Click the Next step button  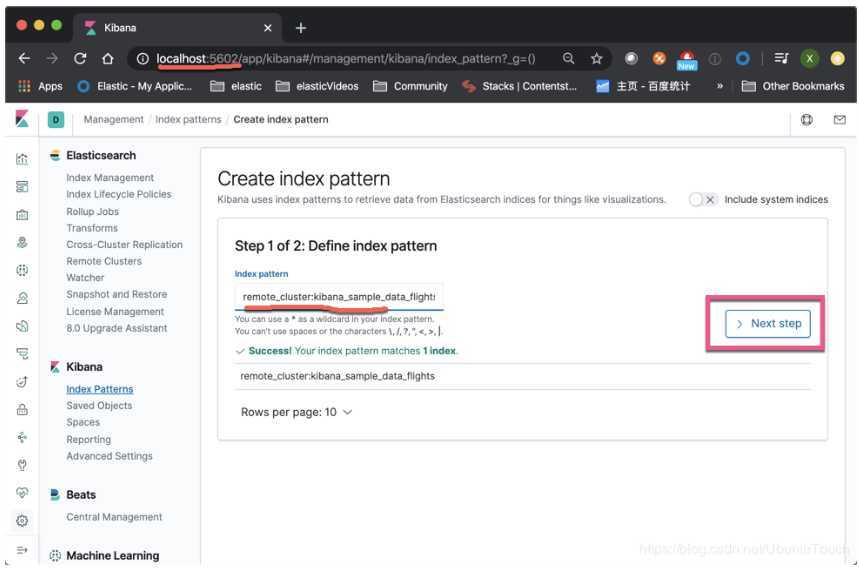coord(768,324)
